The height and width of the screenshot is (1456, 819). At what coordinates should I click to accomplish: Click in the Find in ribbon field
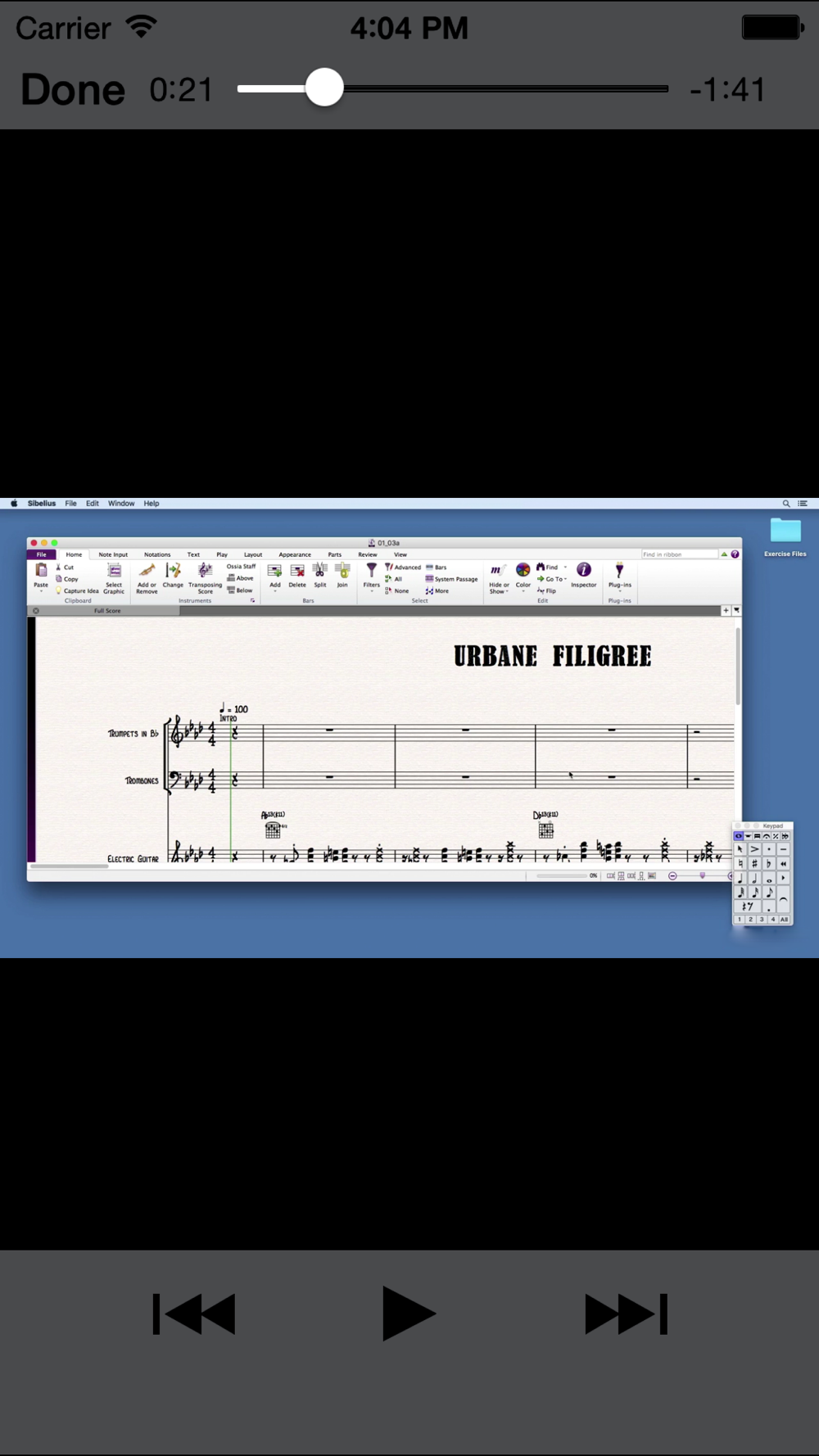(x=679, y=554)
